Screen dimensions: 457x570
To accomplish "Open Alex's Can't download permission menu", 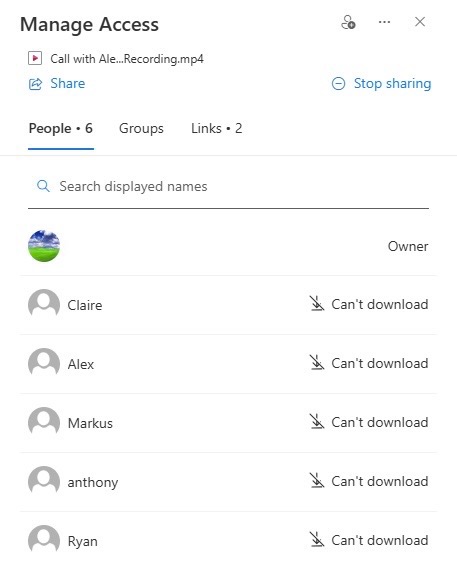I will click(x=369, y=363).
